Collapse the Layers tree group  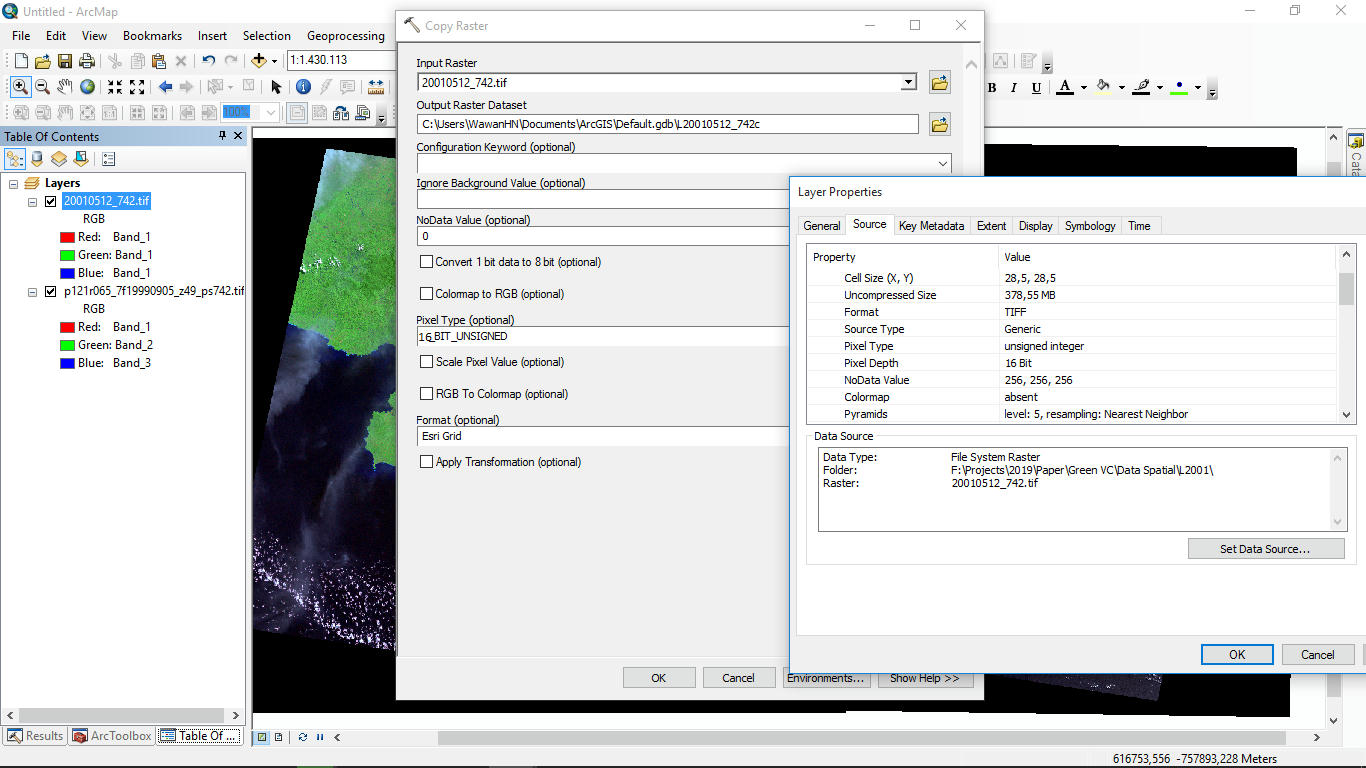click(14, 183)
